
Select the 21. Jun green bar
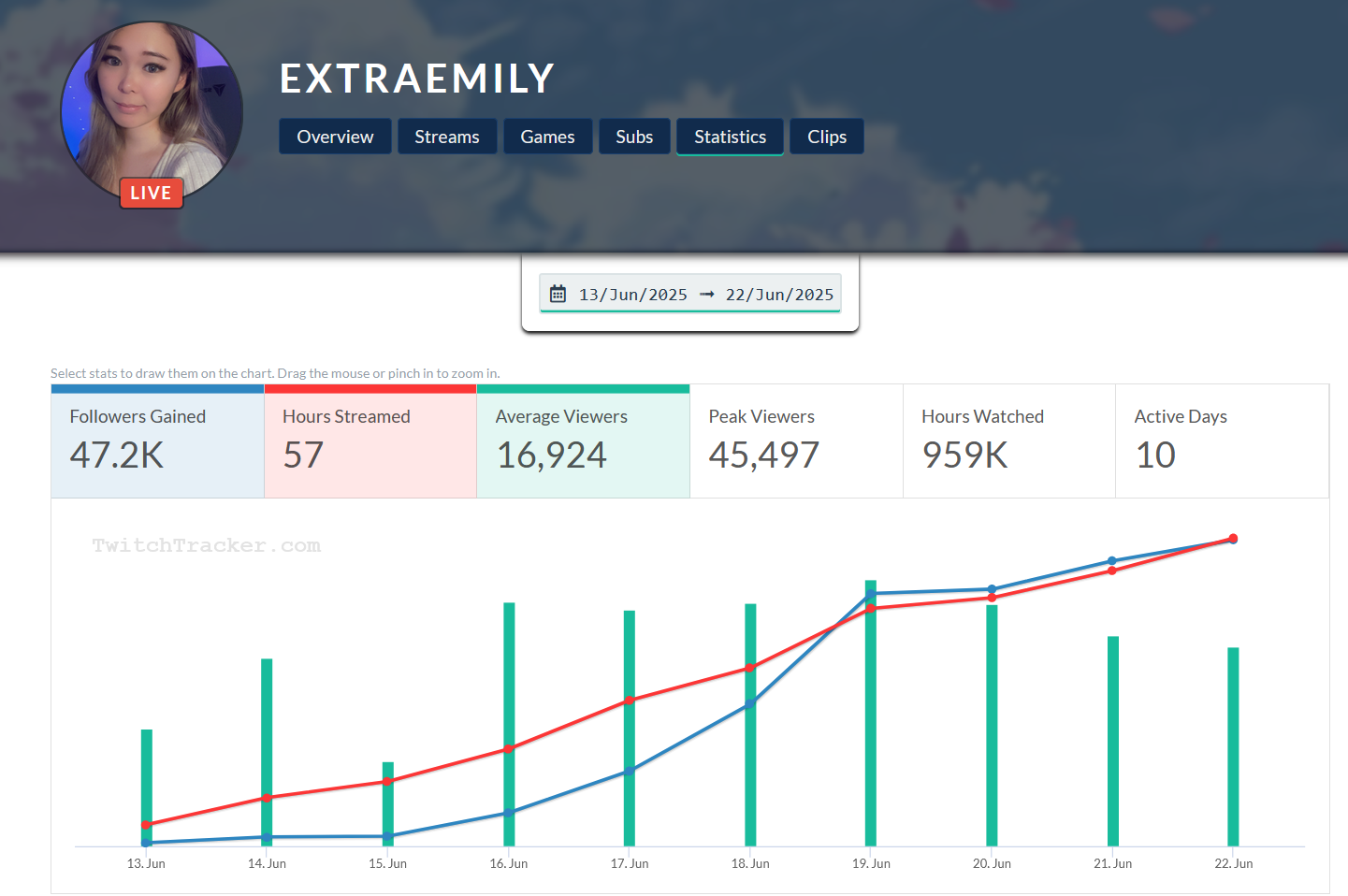[x=1113, y=741]
